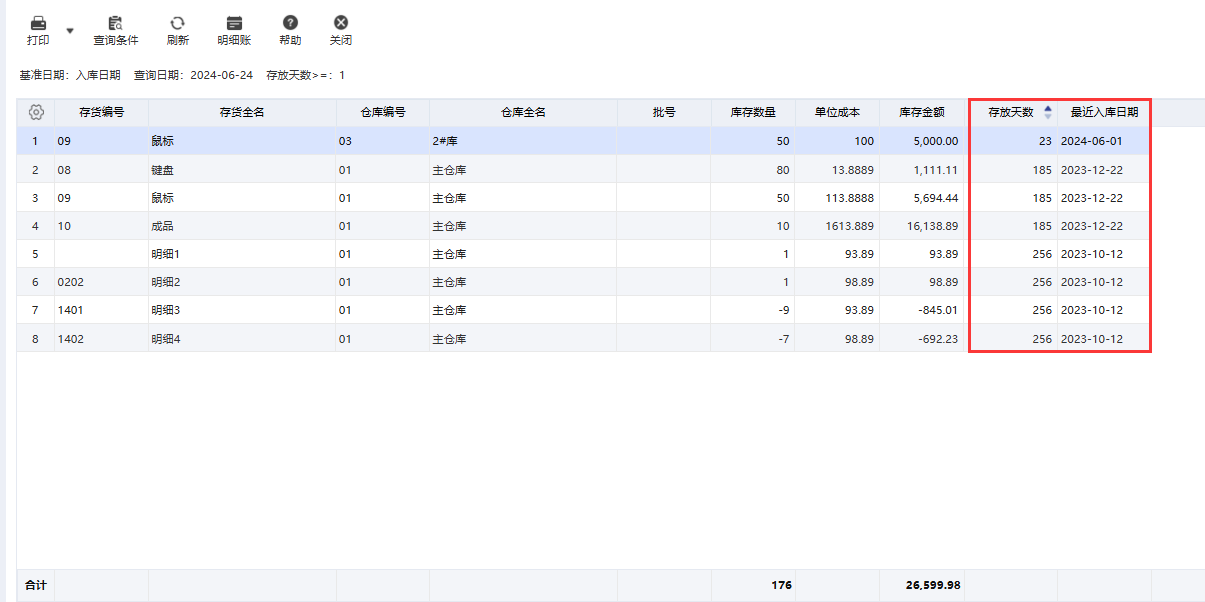The width and height of the screenshot is (1205, 602).
Task: Click the 最近入库日期 column header
Action: pyautogui.click(x=1104, y=112)
